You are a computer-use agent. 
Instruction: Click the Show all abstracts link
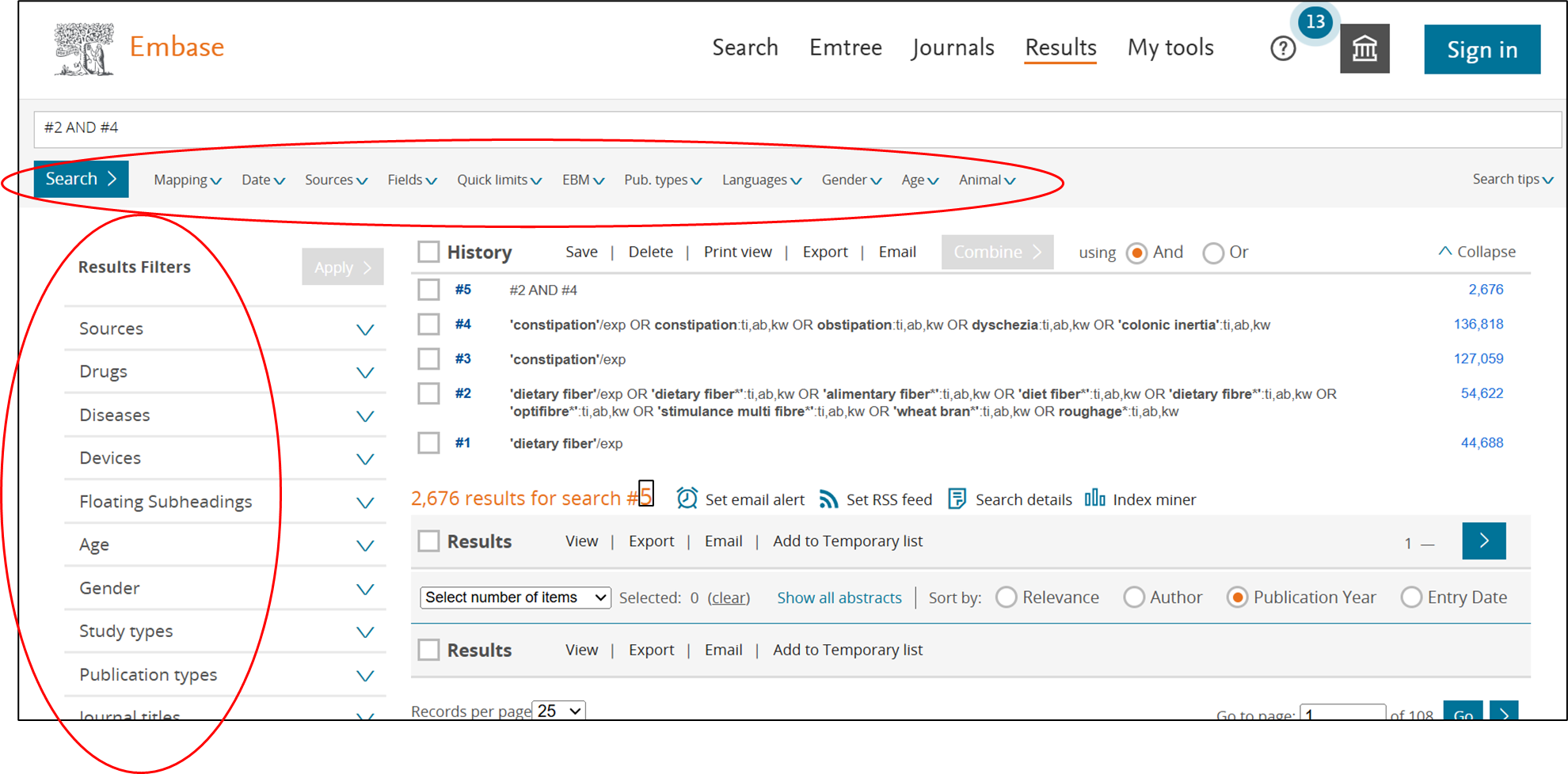tap(839, 598)
